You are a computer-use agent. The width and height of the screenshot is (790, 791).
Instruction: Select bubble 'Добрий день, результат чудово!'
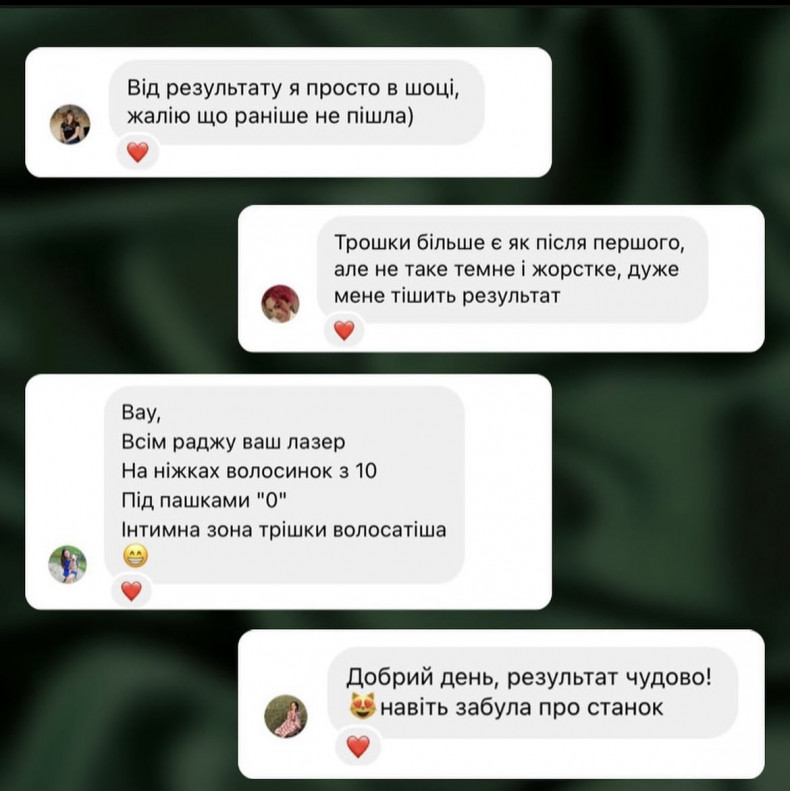coord(532,693)
